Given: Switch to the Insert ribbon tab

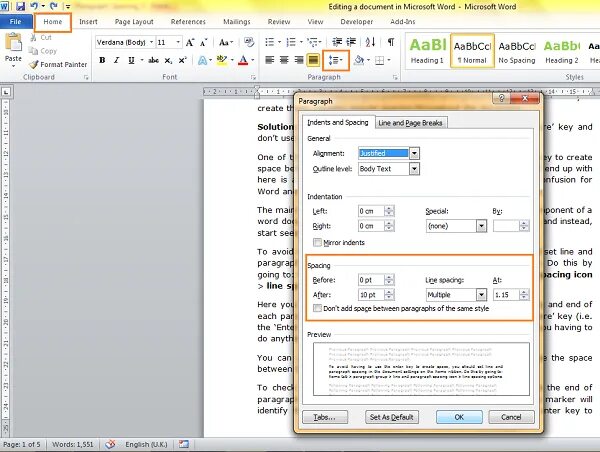Looking at the screenshot, I should coord(88,22).
